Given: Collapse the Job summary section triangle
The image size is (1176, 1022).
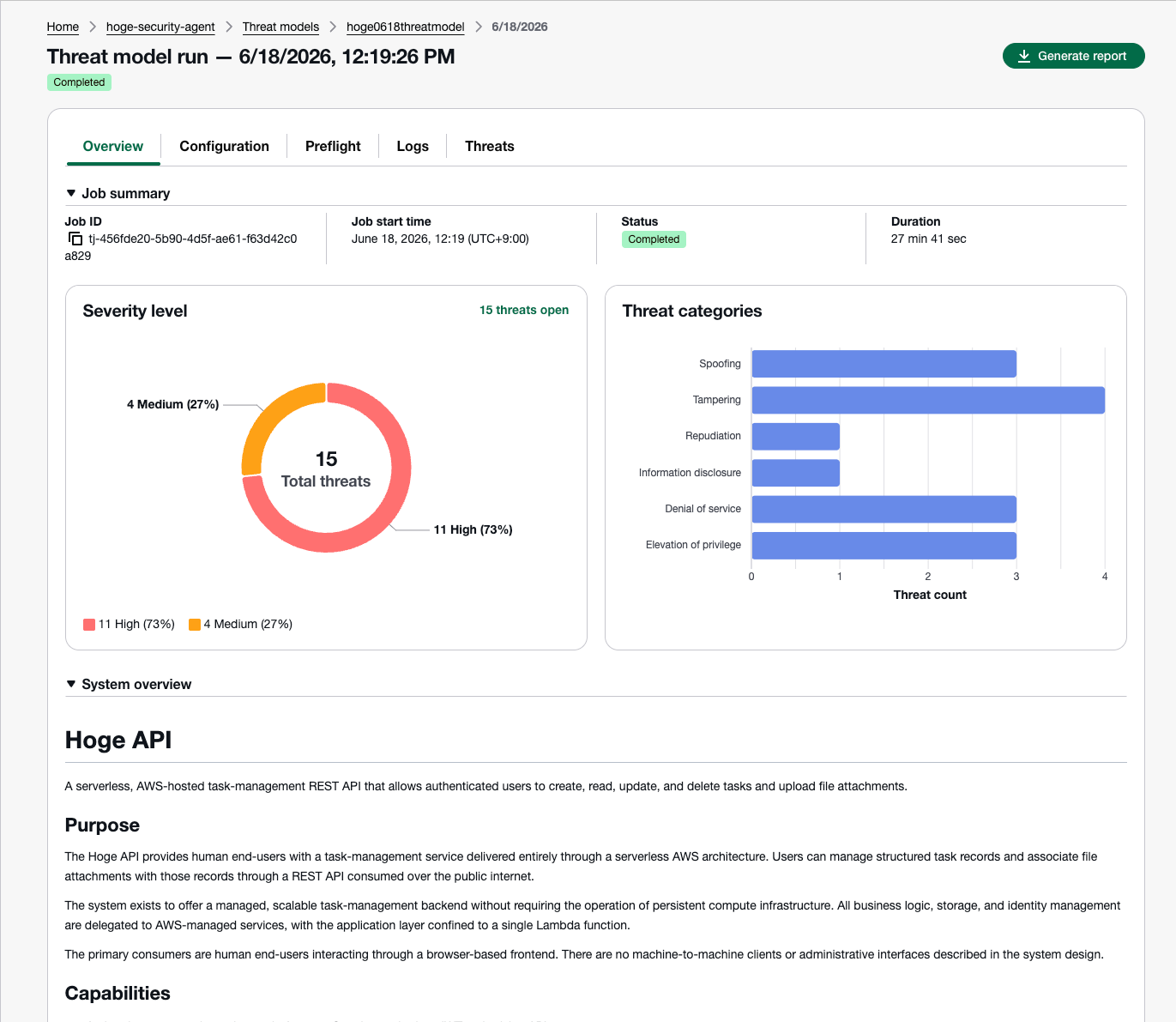Looking at the screenshot, I should point(71,193).
